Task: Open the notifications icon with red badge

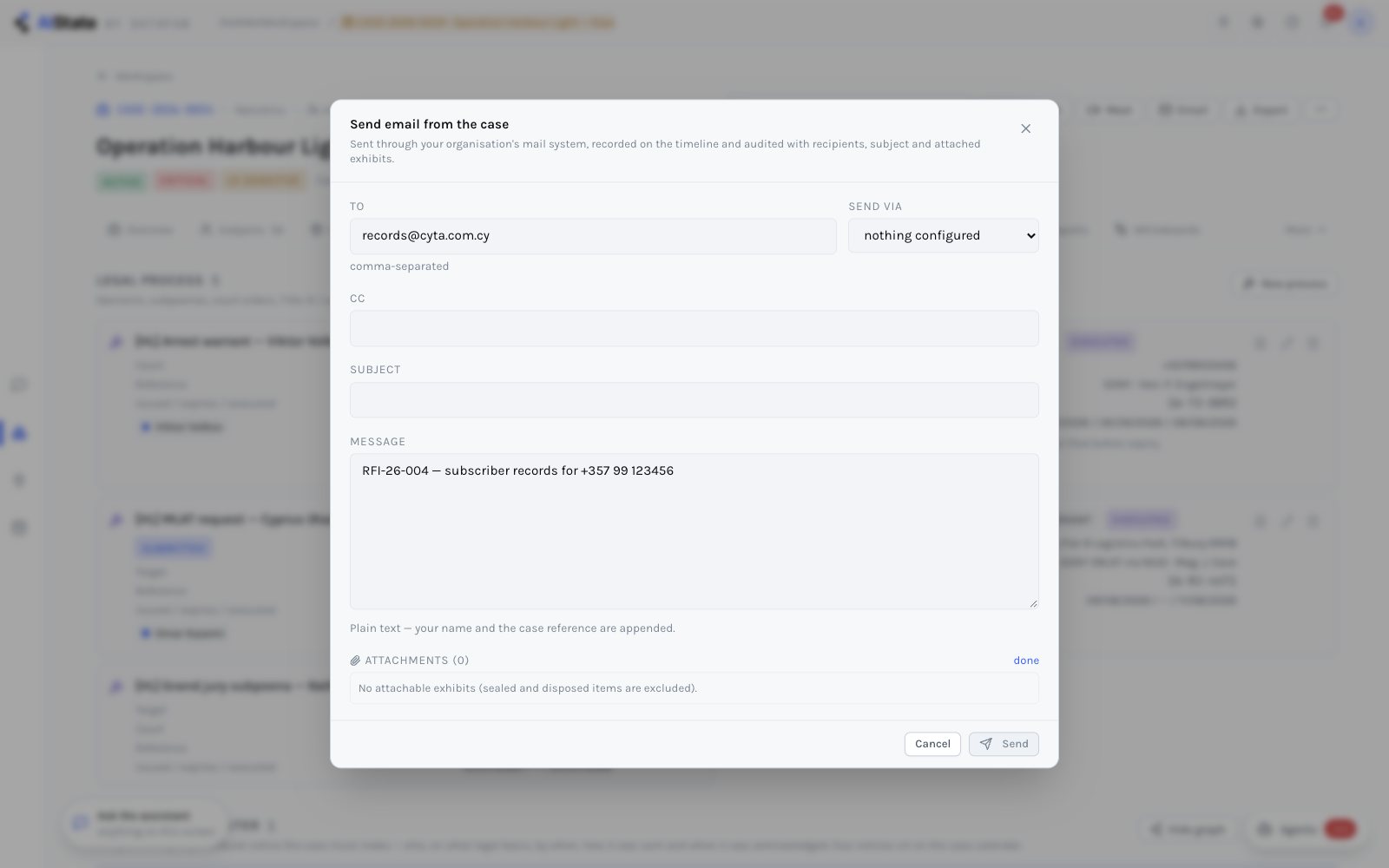Action: click(1329, 19)
